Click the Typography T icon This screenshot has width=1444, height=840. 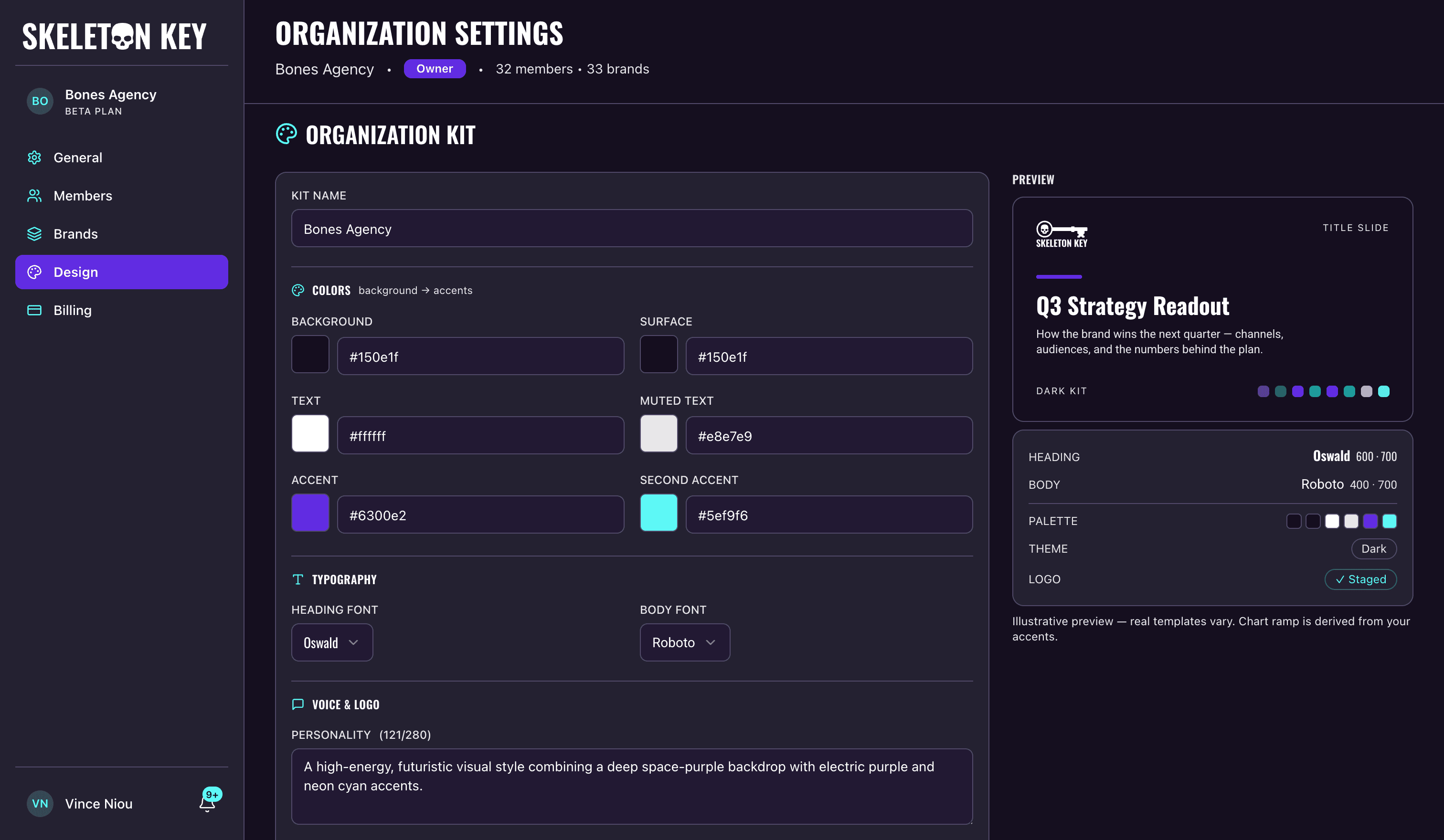pyautogui.click(x=298, y=579)
